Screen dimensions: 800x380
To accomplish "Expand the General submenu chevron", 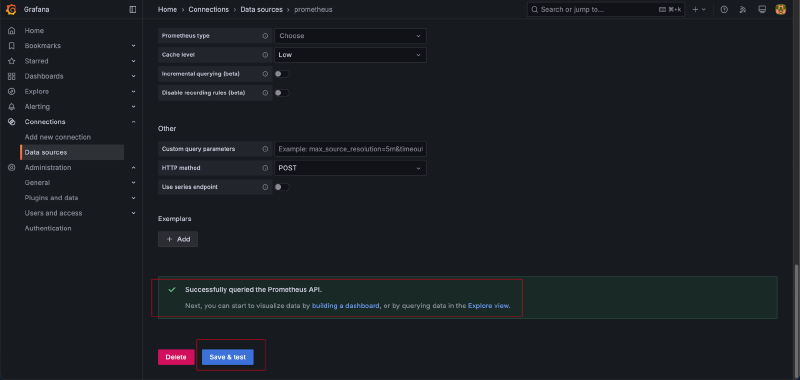I will pyautogui.click(x=133, y=183).
